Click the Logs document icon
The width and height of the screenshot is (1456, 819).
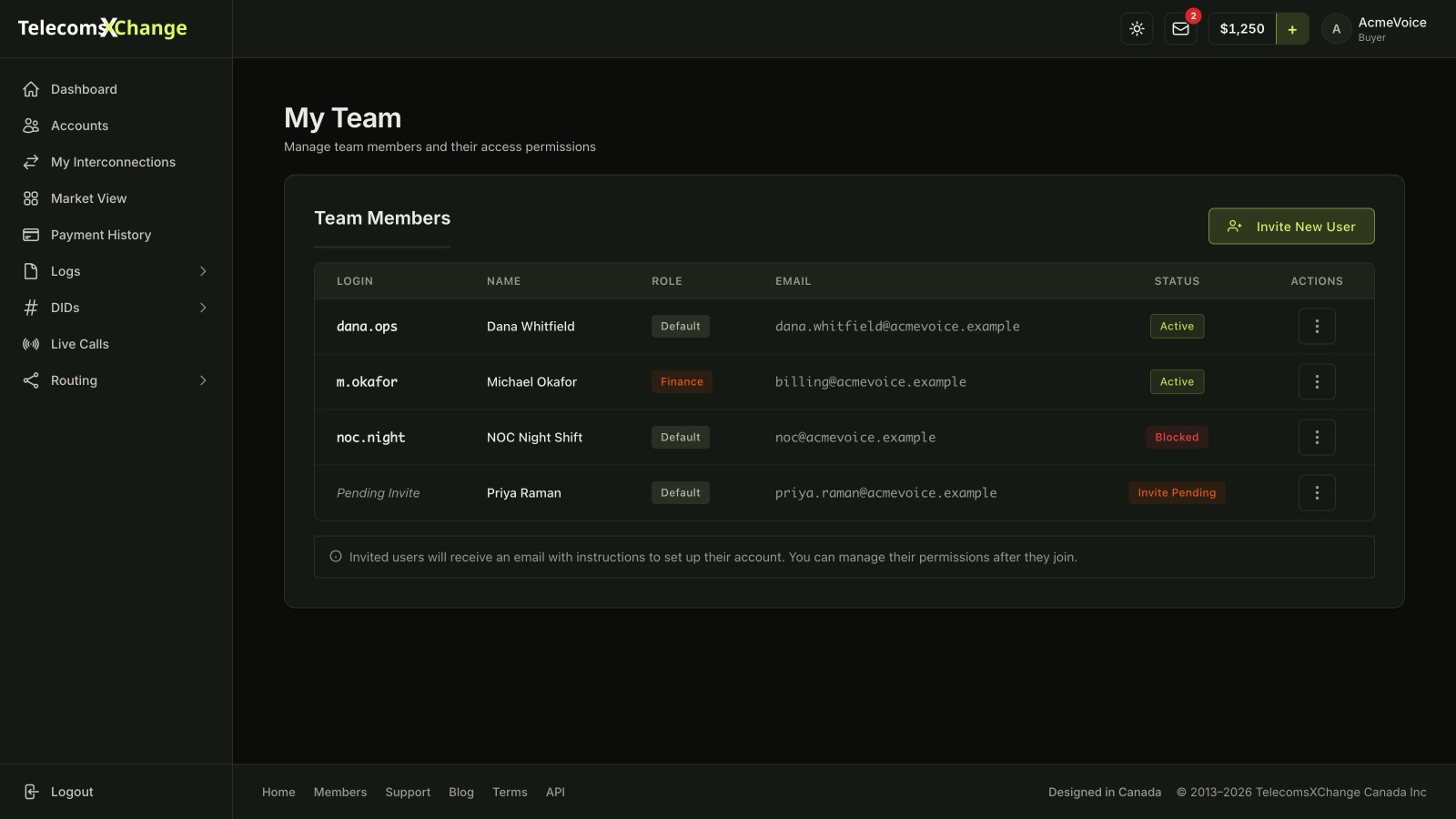(x=31, y=271)
